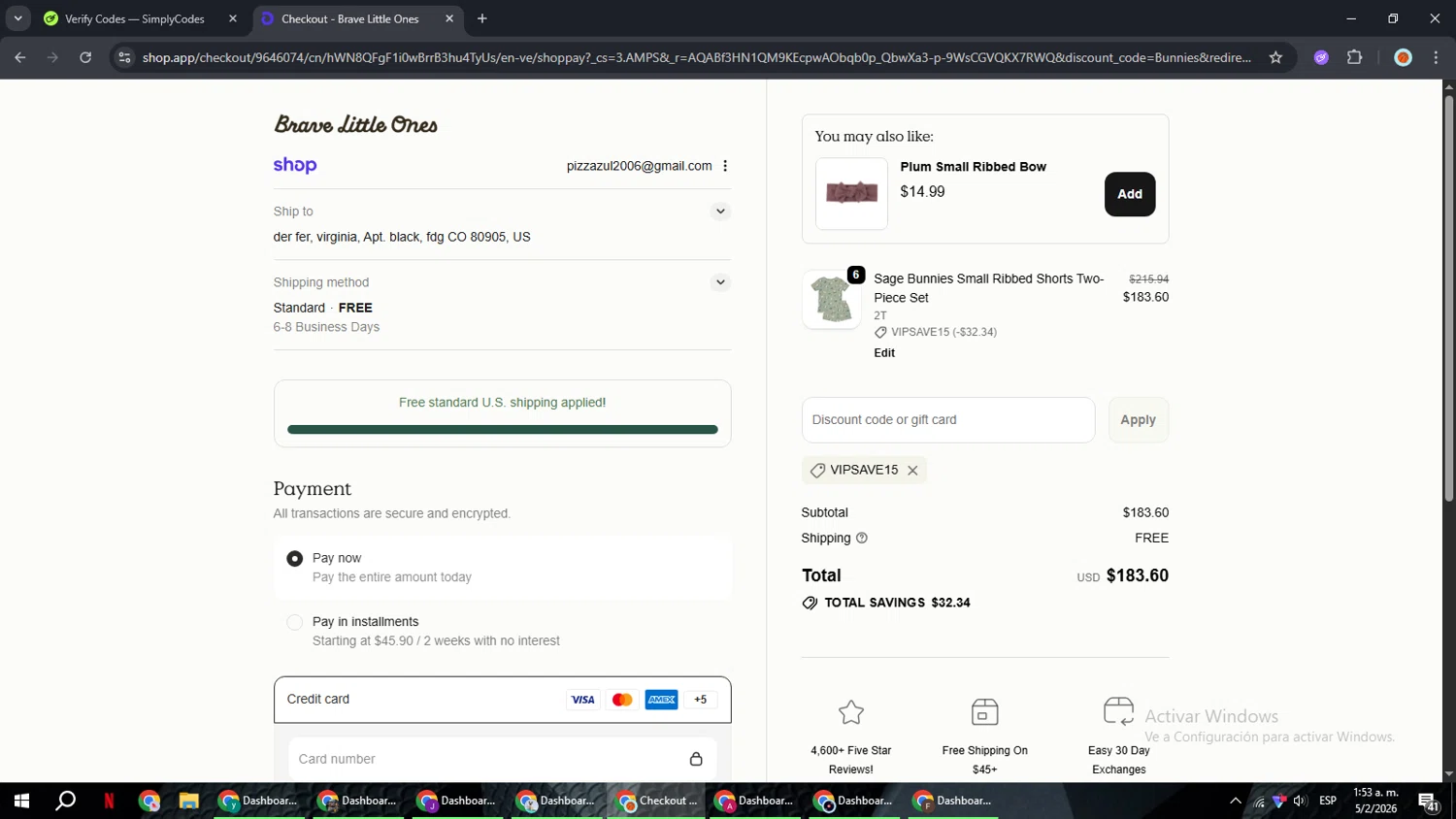This screenshot has height=819, width=1456.
Task: Reload the checkout page
Action: coord(85,57)
